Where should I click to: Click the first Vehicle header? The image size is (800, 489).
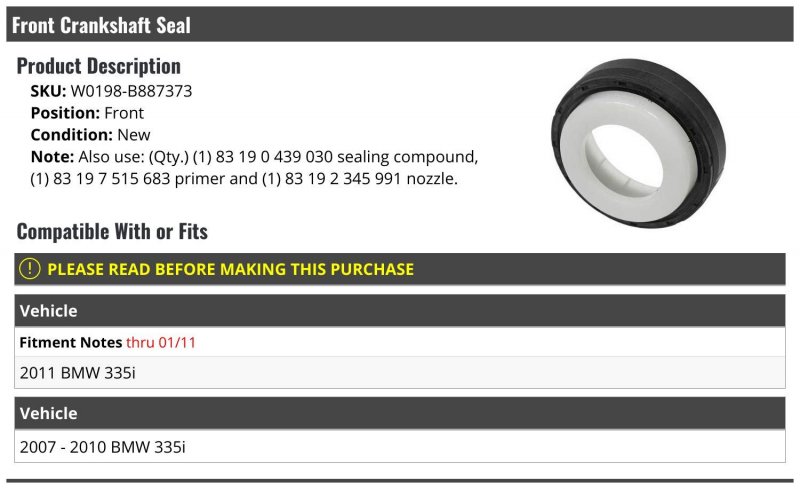pos(399,310)
